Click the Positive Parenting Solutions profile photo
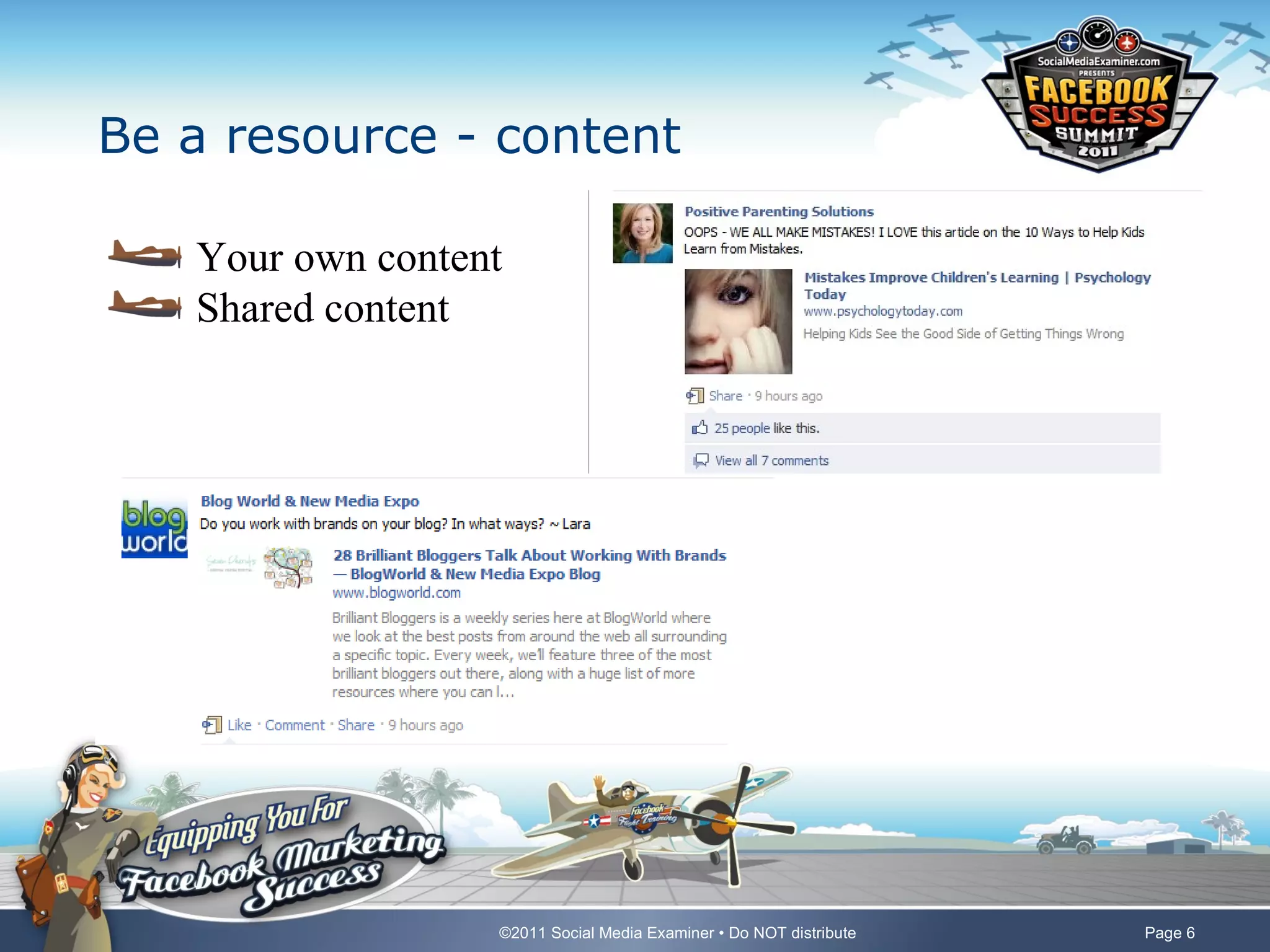Viewport: 1270px width, 952px height. point(642,233)
